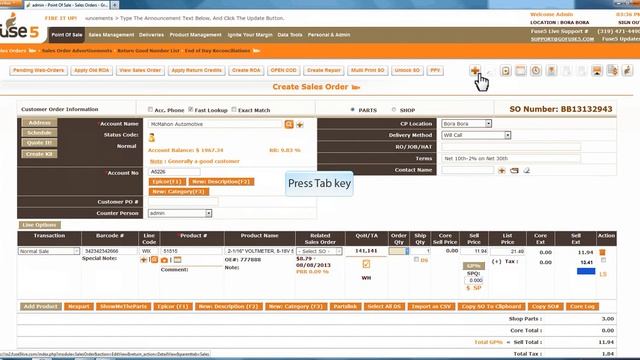This screenshot has height=360, width=640.
Task: Toggle the DS checkbox under Ship Qty
Action: 416,260
